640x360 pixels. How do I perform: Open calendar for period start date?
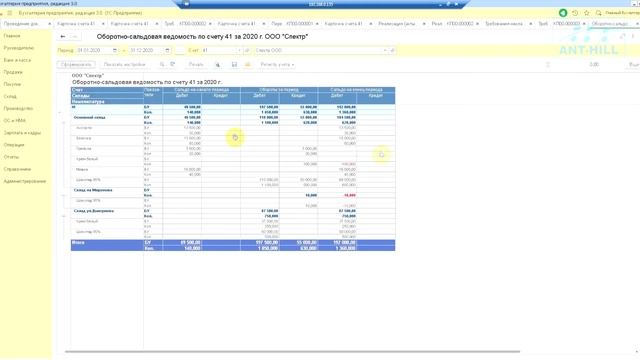click(x=115, y=50)
